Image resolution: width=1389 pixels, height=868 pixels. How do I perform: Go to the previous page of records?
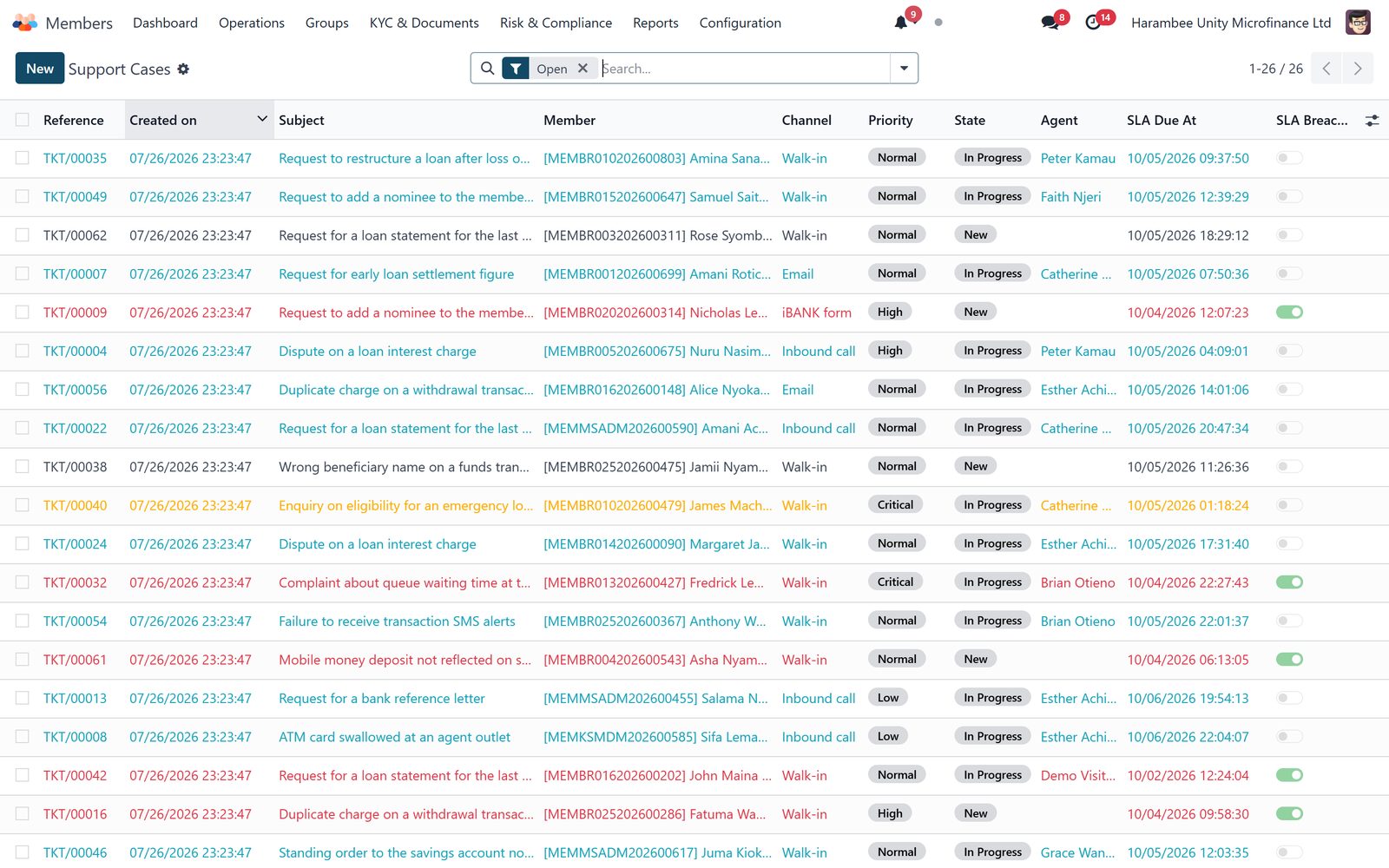pyautogui.click(x=1326, y=69)
